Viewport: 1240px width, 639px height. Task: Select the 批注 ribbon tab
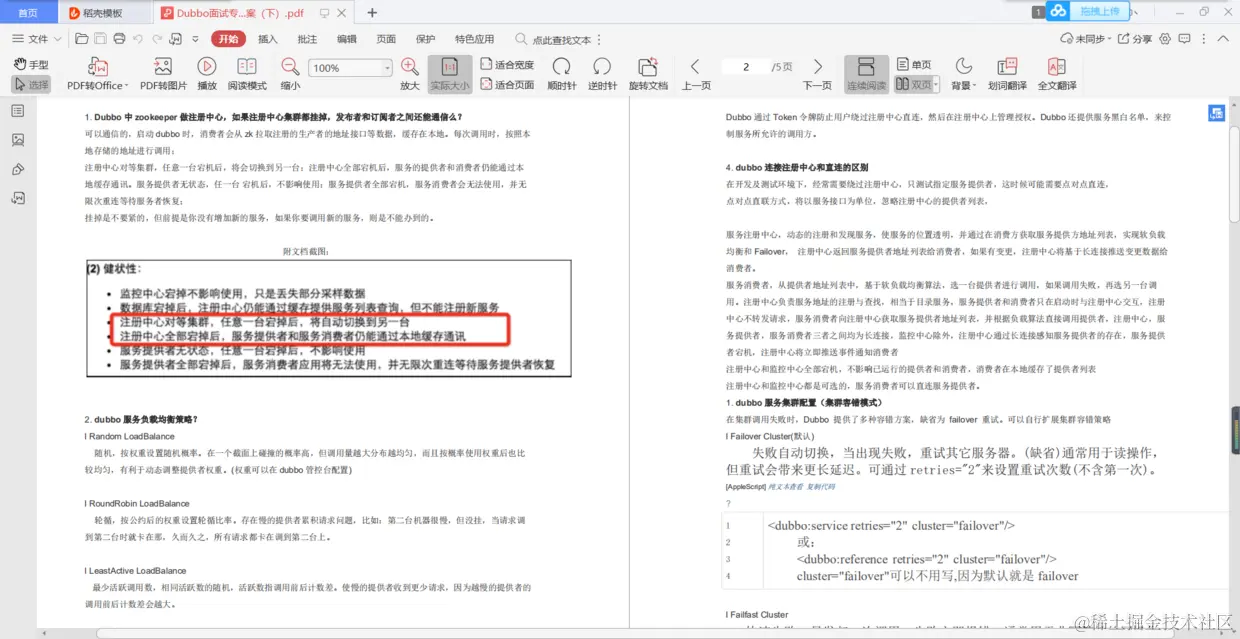click(307, 39)
